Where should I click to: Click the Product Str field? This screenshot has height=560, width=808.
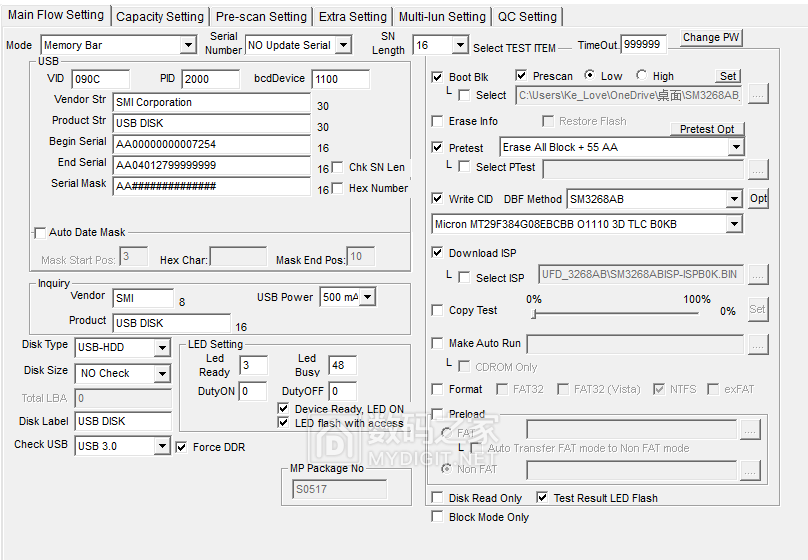pos(211,124)
